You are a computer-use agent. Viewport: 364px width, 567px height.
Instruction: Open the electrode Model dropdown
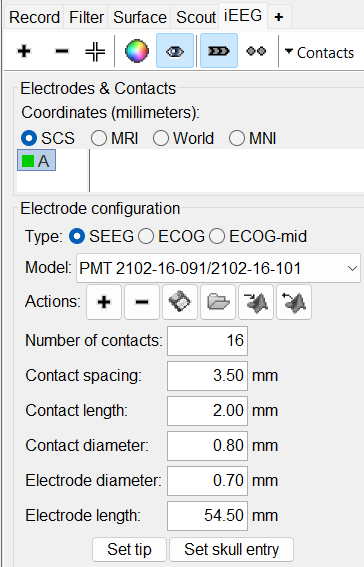[218, 268]
